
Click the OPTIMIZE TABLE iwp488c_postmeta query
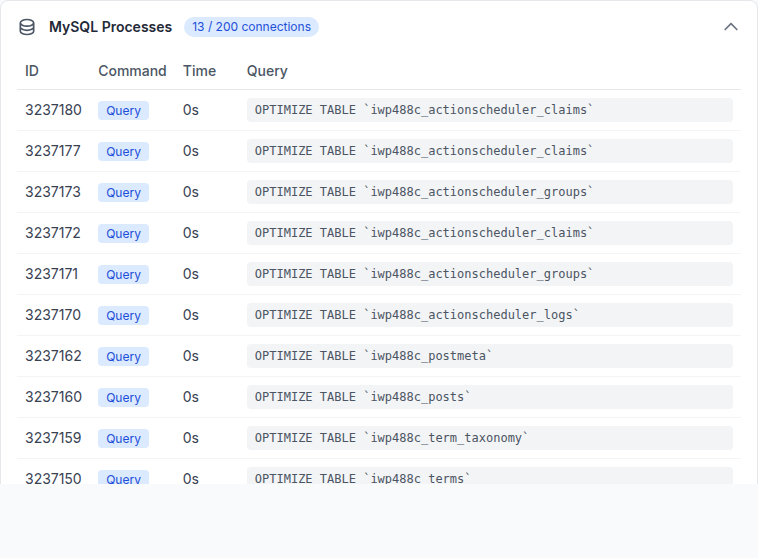tap(490, 356)
